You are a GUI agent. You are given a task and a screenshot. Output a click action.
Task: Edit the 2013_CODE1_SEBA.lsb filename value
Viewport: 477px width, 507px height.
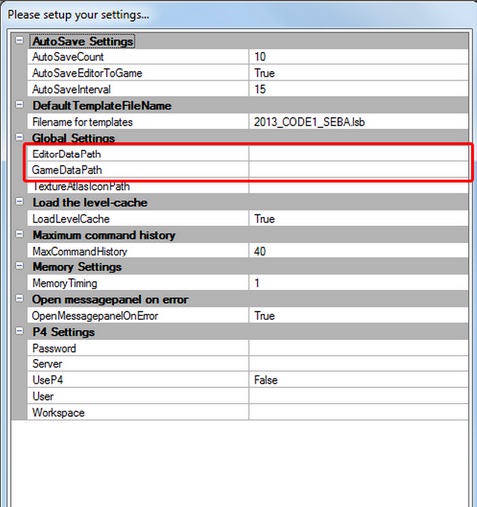click(x=359, y=122)
